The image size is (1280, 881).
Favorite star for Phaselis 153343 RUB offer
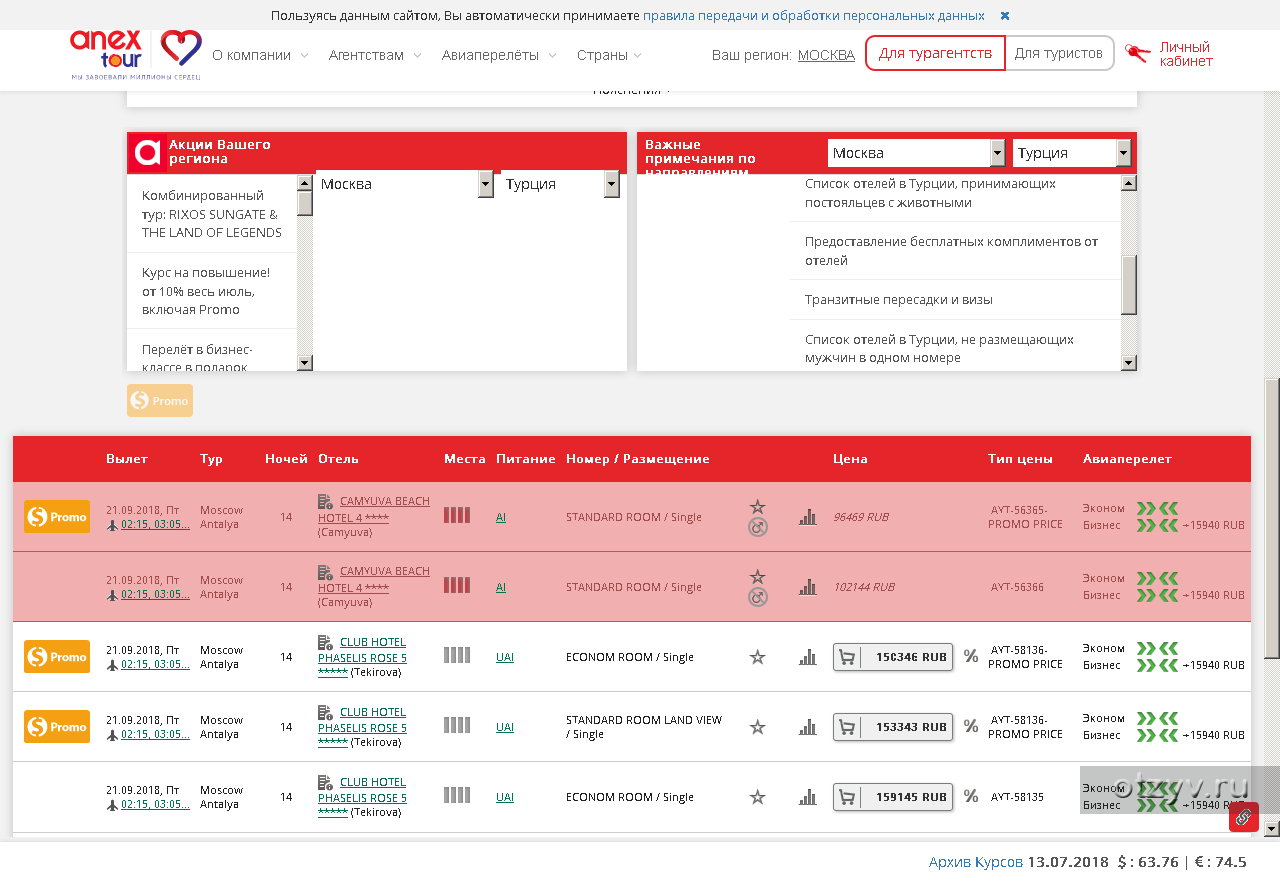757,727
